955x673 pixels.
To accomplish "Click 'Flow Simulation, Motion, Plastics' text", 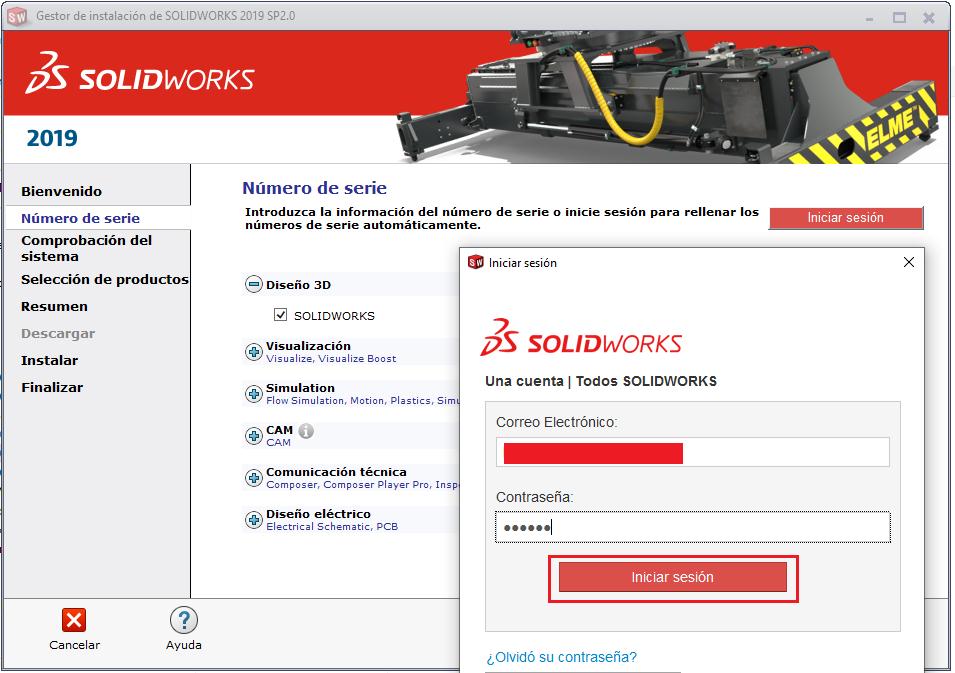I will [348, 401].
